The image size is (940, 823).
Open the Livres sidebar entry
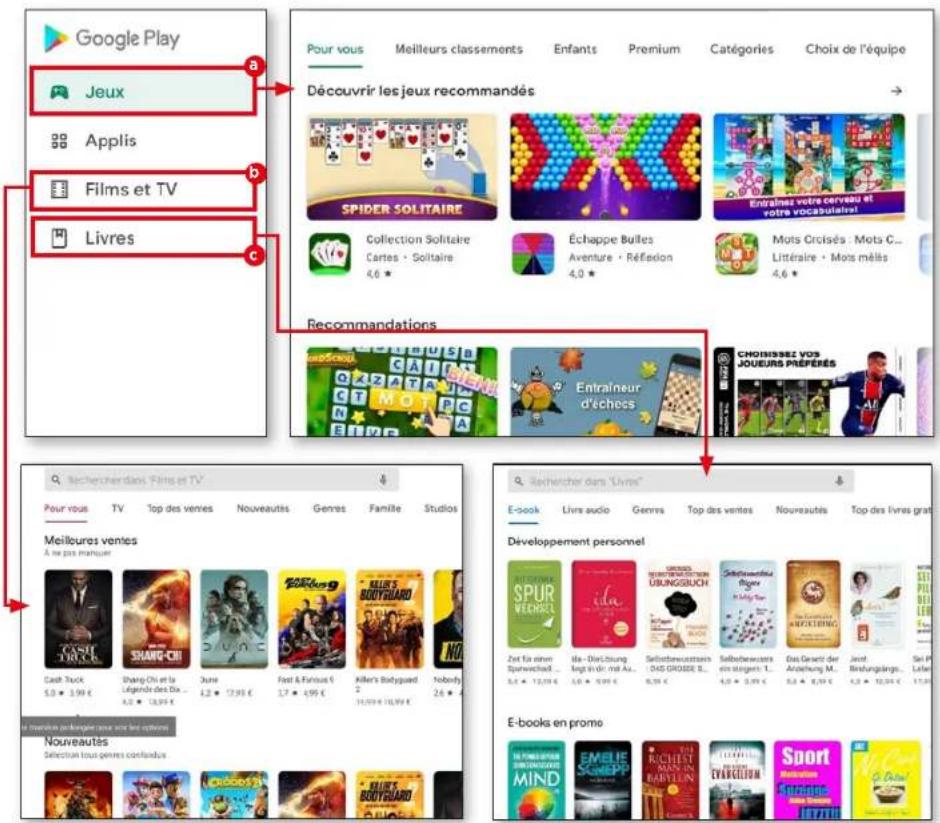[143, 239]
